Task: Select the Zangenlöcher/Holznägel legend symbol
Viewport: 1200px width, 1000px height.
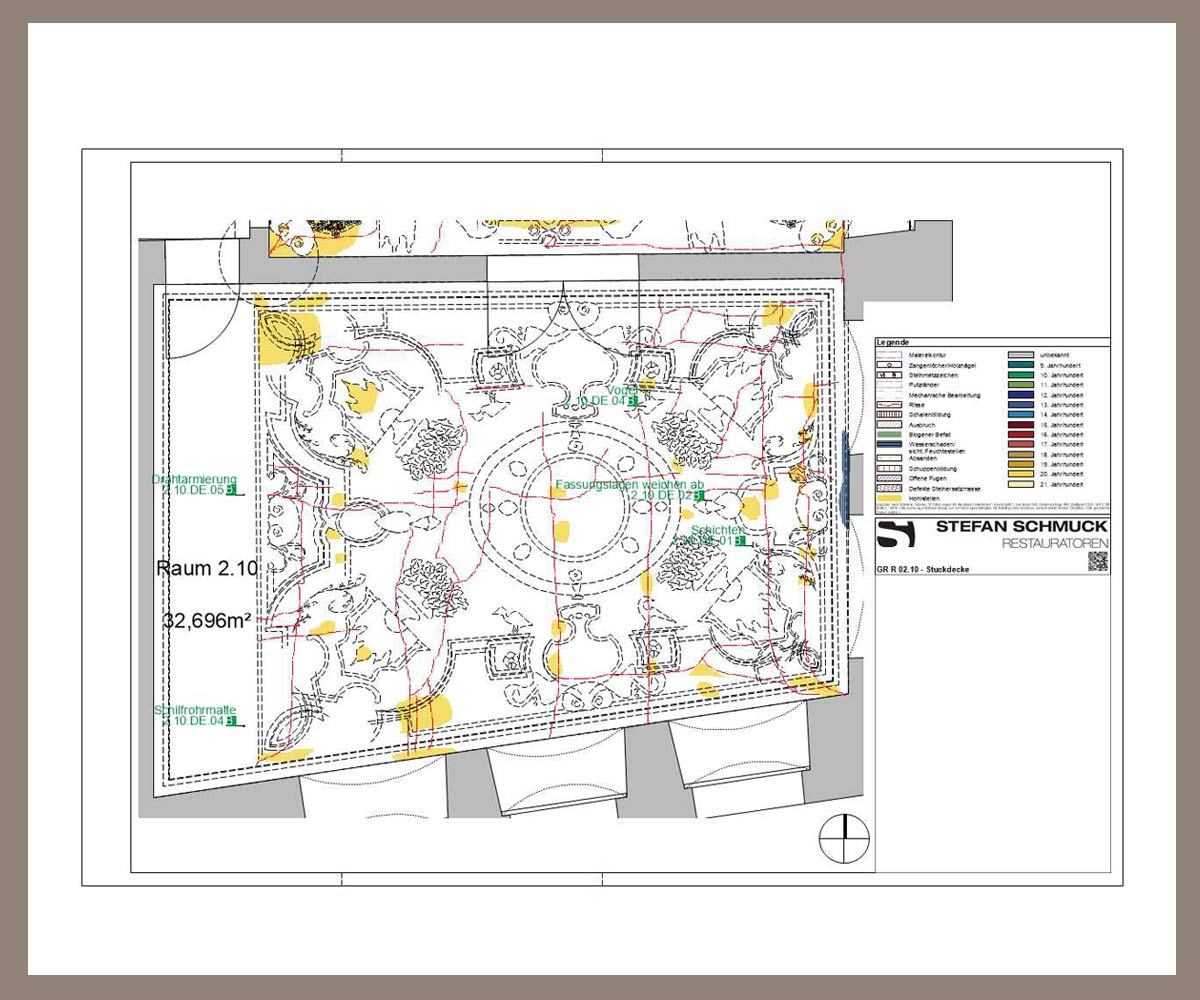Action: coord(889,366)
